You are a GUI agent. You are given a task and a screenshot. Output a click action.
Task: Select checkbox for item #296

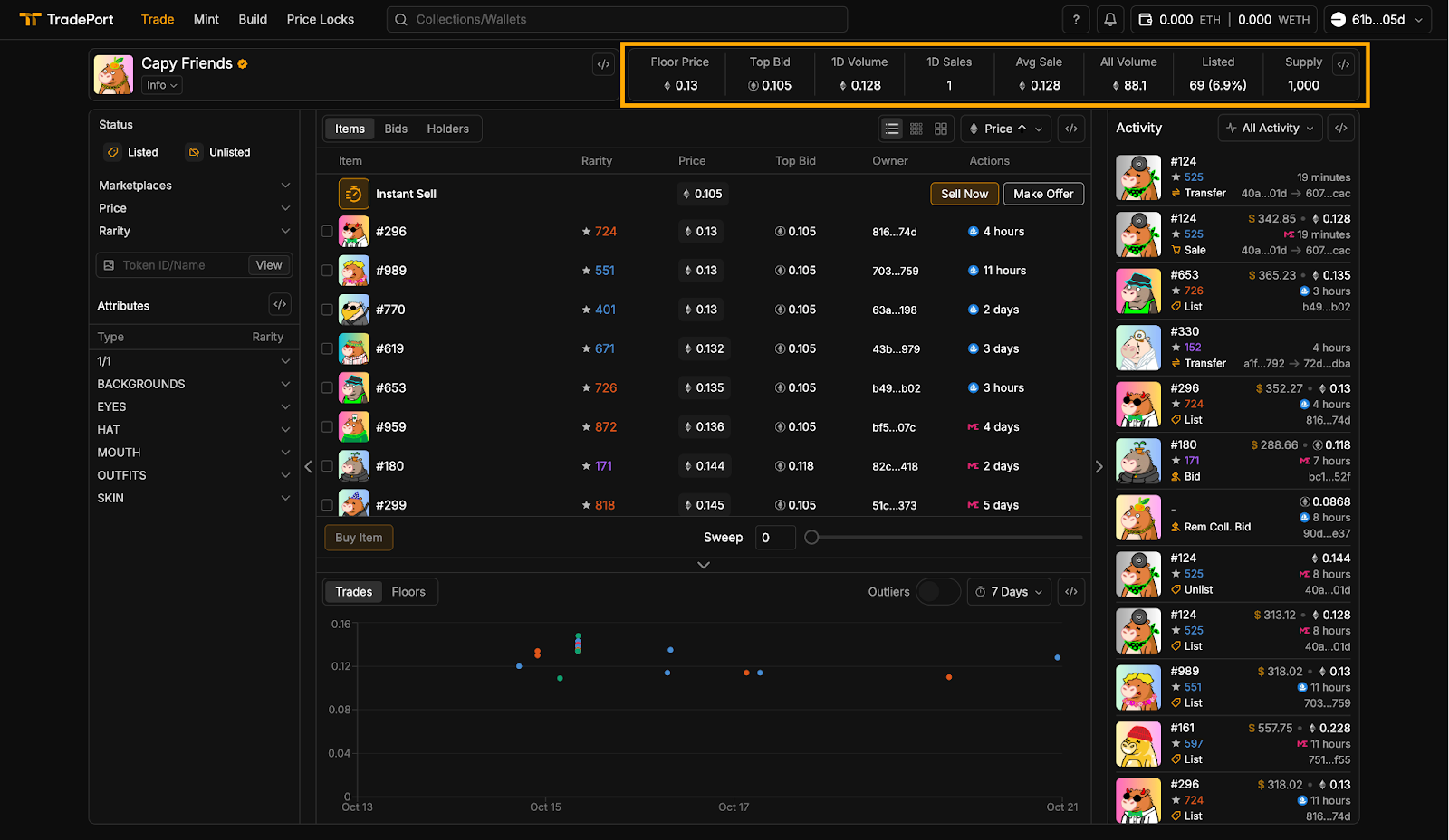pos(327,232)
